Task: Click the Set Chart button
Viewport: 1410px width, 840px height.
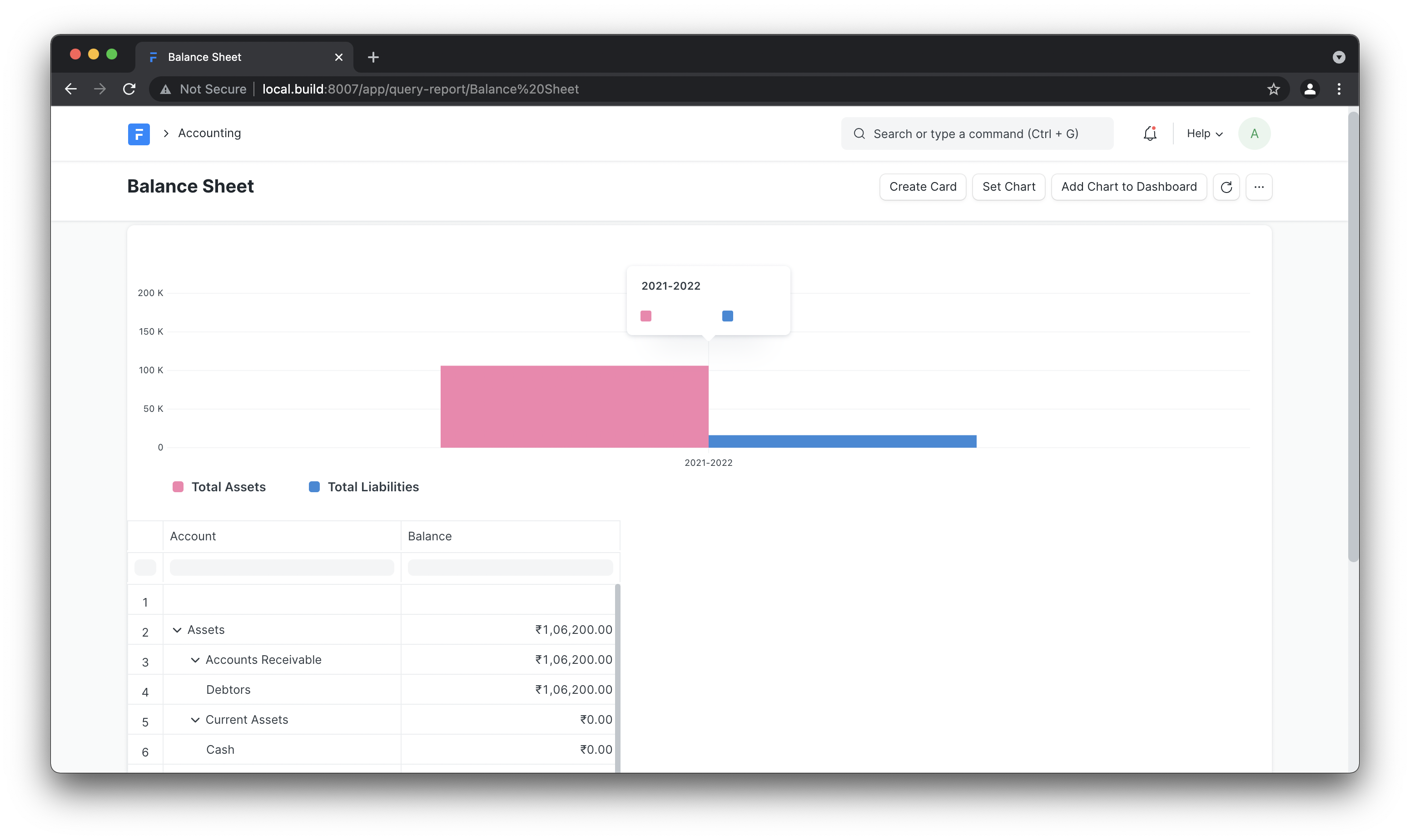Action: coord(1008,188)
